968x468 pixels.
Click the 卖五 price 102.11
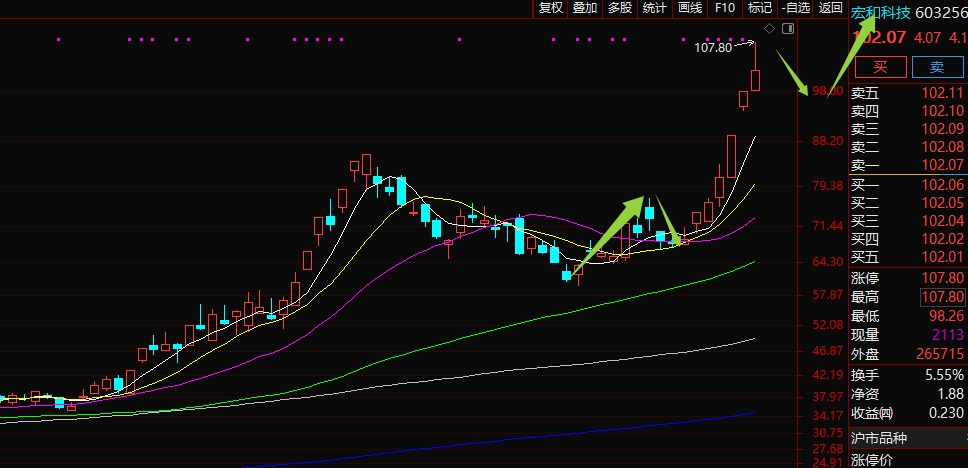tap(942, 93)
